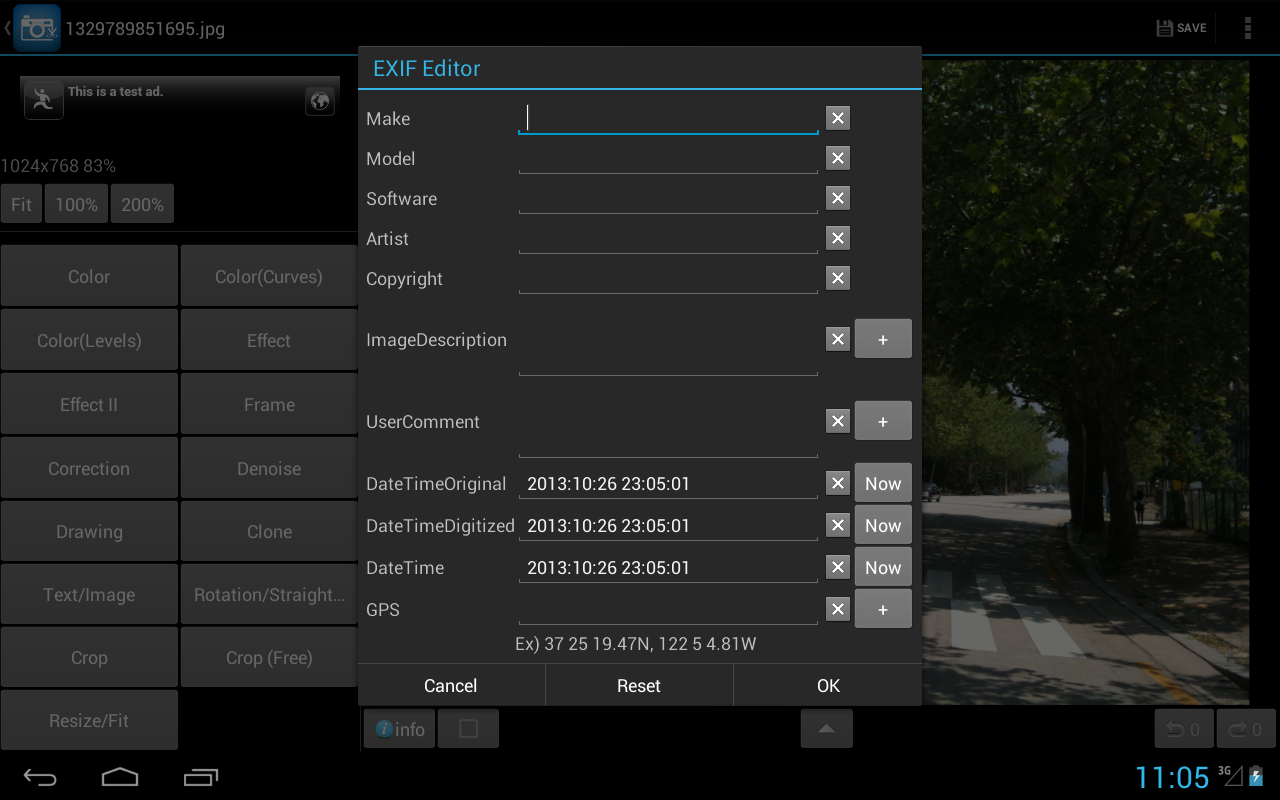
Task: Open GPS picker with its plus button
Action: (883, 609)
